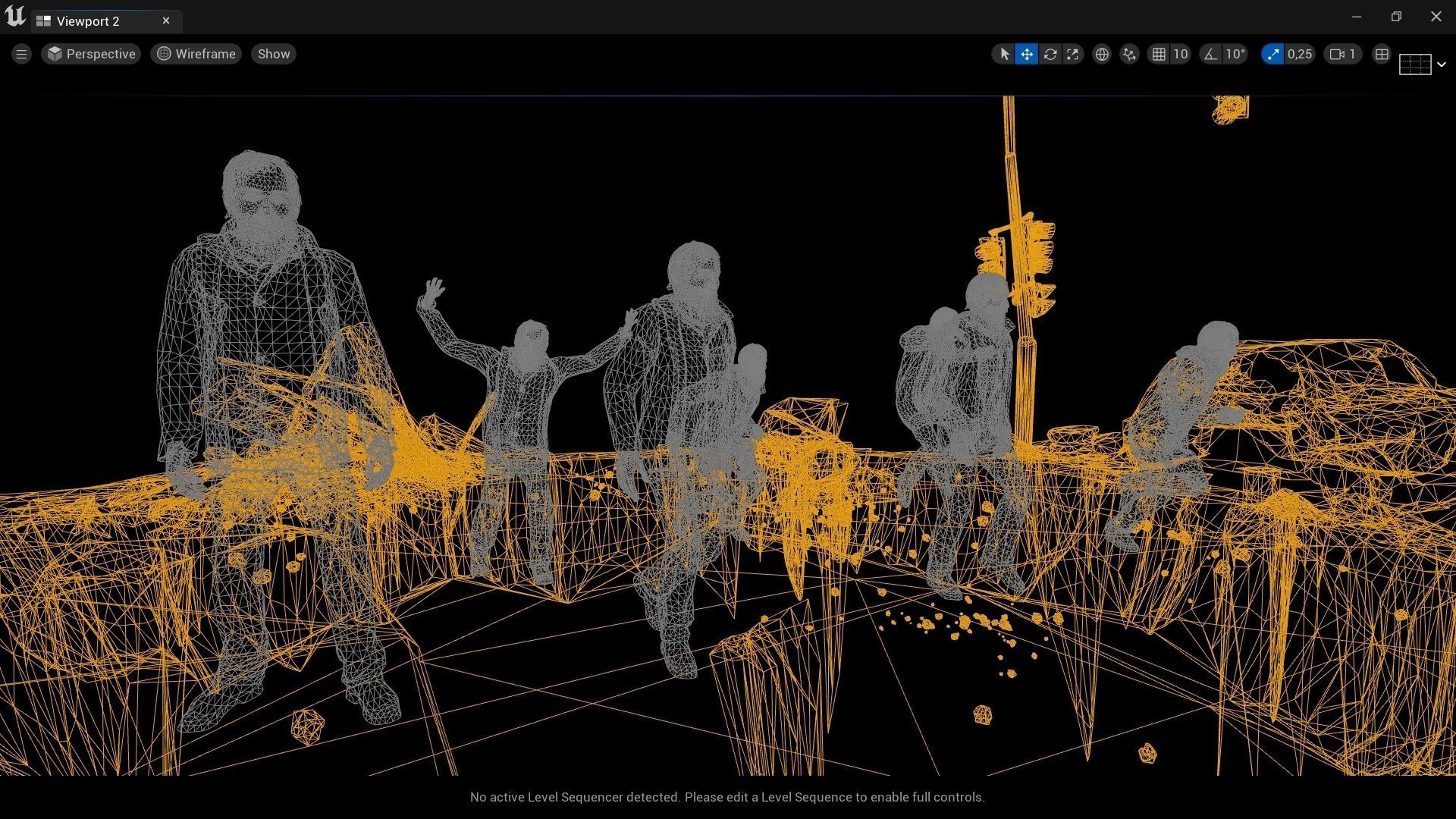1456x819 pixels.
Task: Select the object selection cursor tool
Action: (x=1004, y=54)
